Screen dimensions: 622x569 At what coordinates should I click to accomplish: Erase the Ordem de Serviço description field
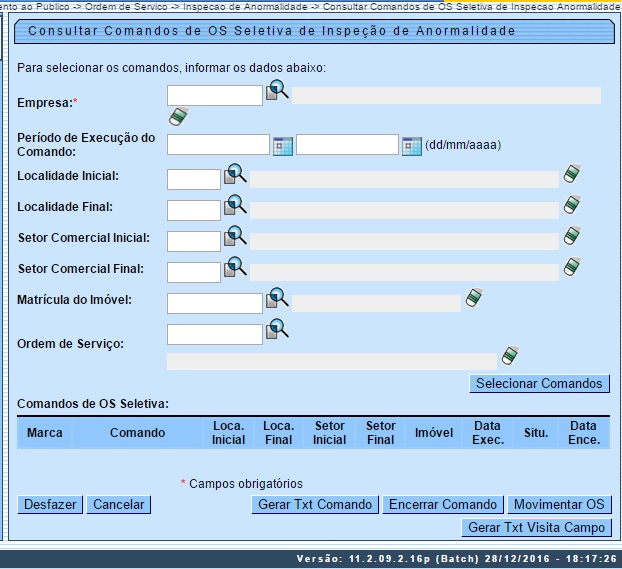pos(510,355)
